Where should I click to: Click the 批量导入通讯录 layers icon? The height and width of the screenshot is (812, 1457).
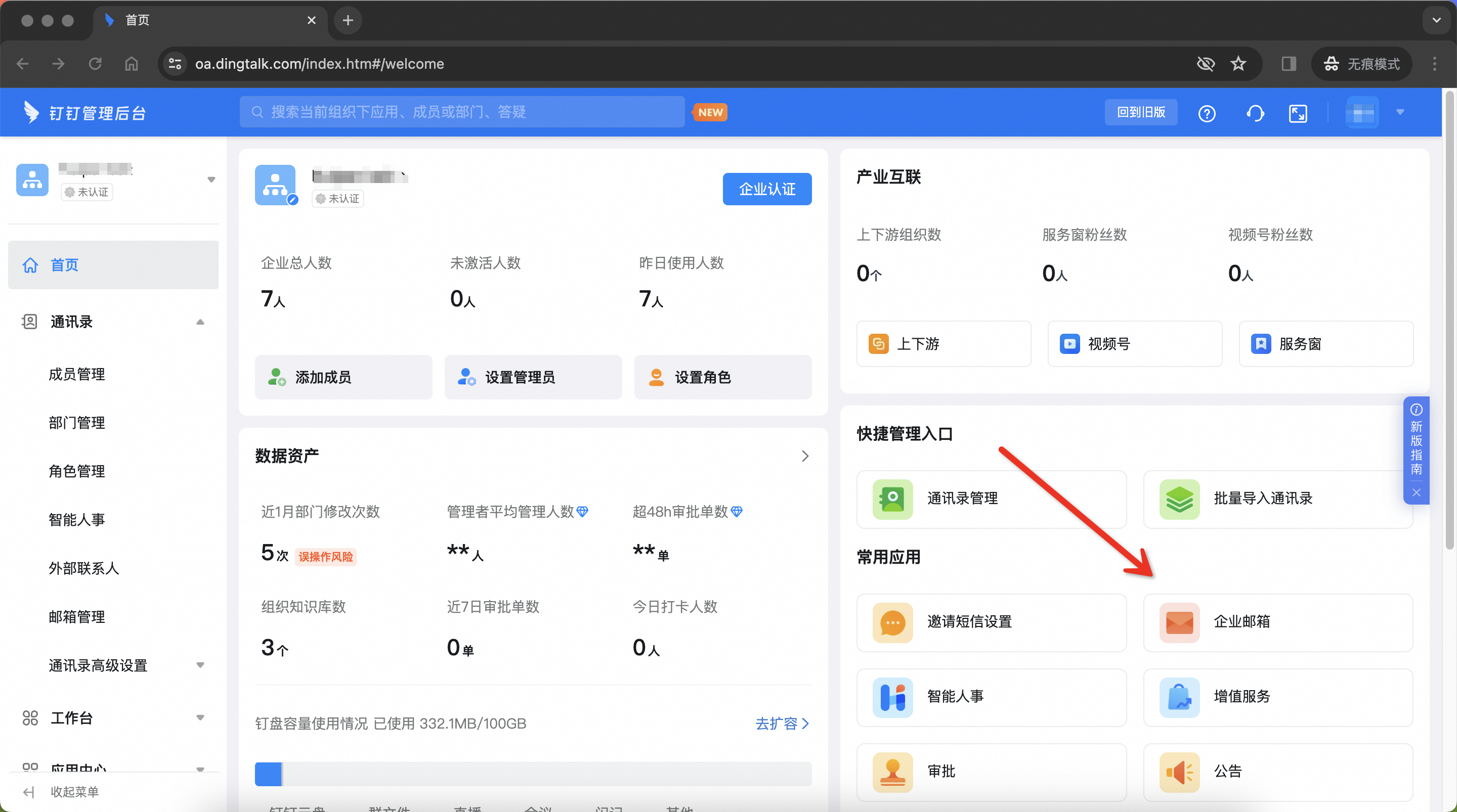(1179, 499)
